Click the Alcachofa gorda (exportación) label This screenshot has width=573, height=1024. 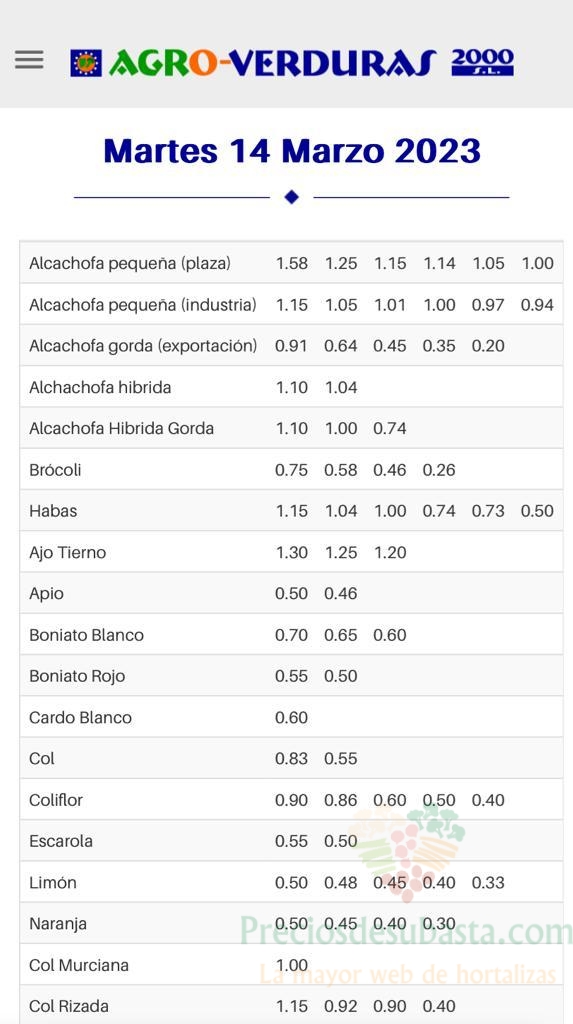(x=143, y=346)
